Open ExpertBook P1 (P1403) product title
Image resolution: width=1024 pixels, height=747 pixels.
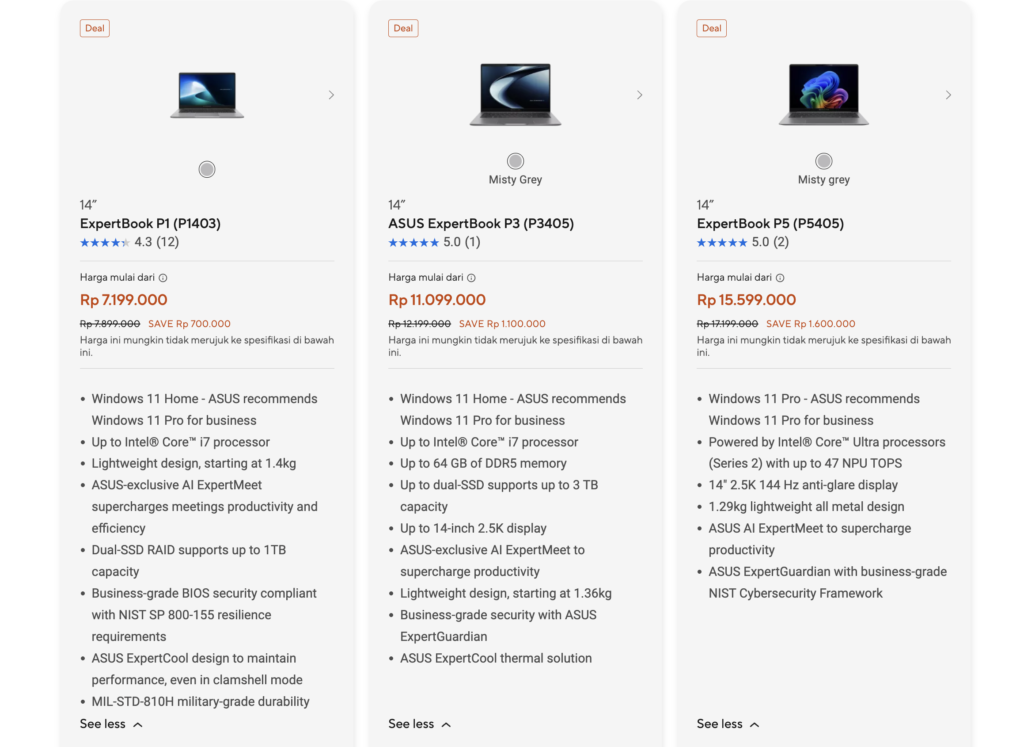150,224
